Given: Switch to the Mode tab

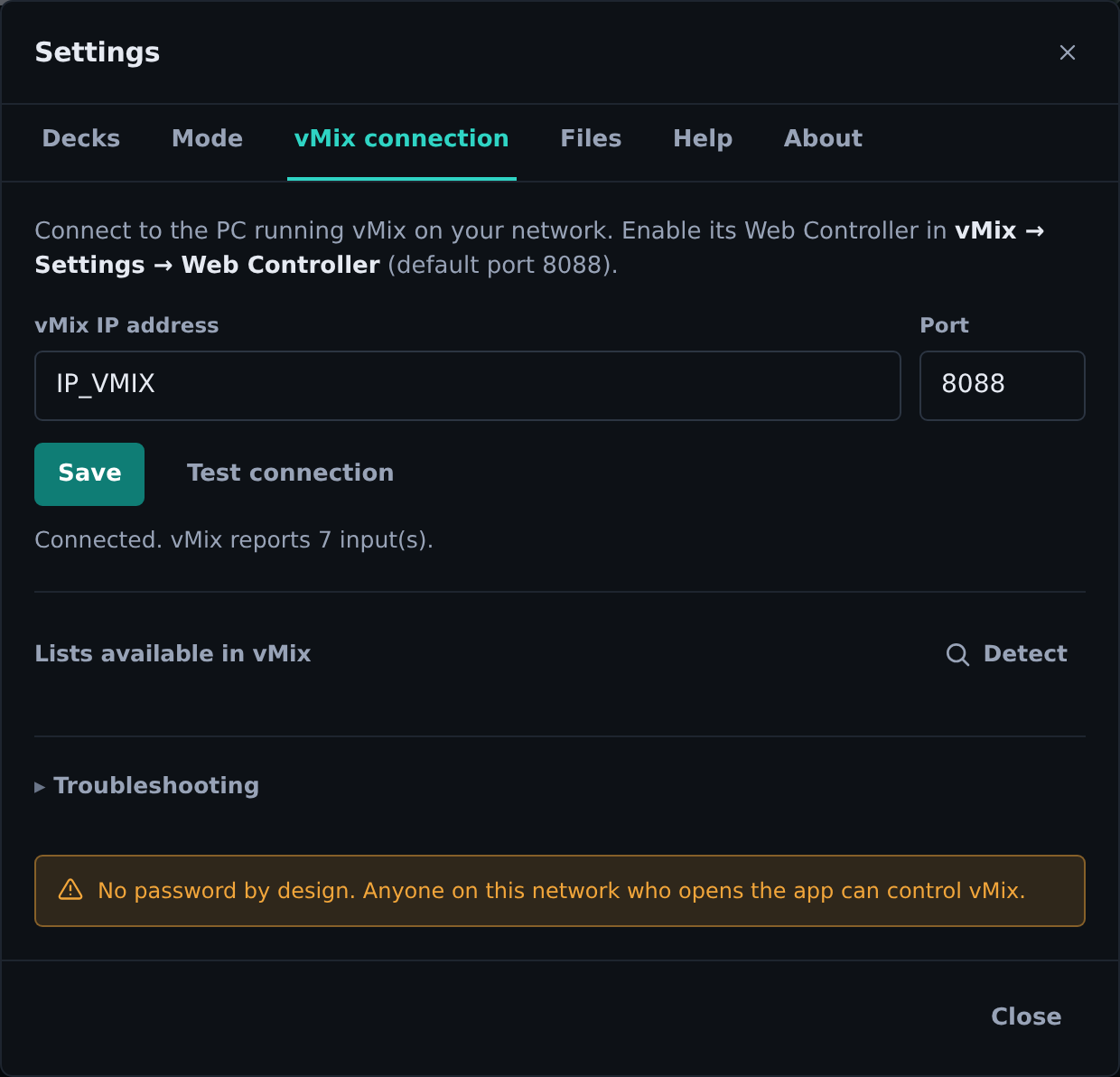Looking at the screenshot, I should [207, 138].
